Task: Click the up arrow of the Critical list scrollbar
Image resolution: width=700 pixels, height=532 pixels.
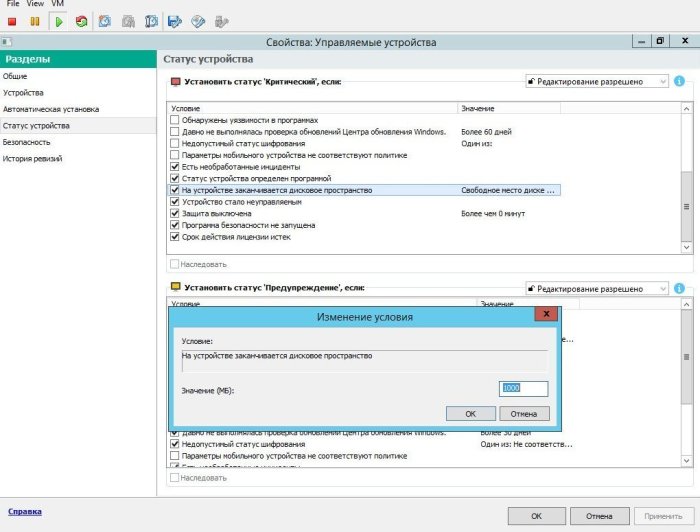Action: [687, 108]
